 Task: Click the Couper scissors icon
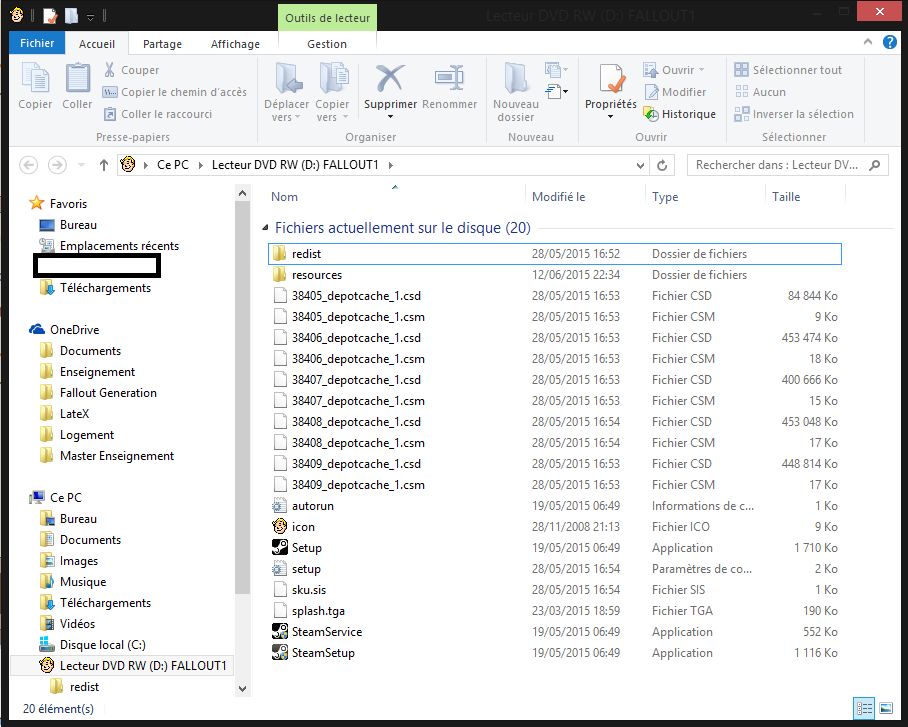coord(109,70)
